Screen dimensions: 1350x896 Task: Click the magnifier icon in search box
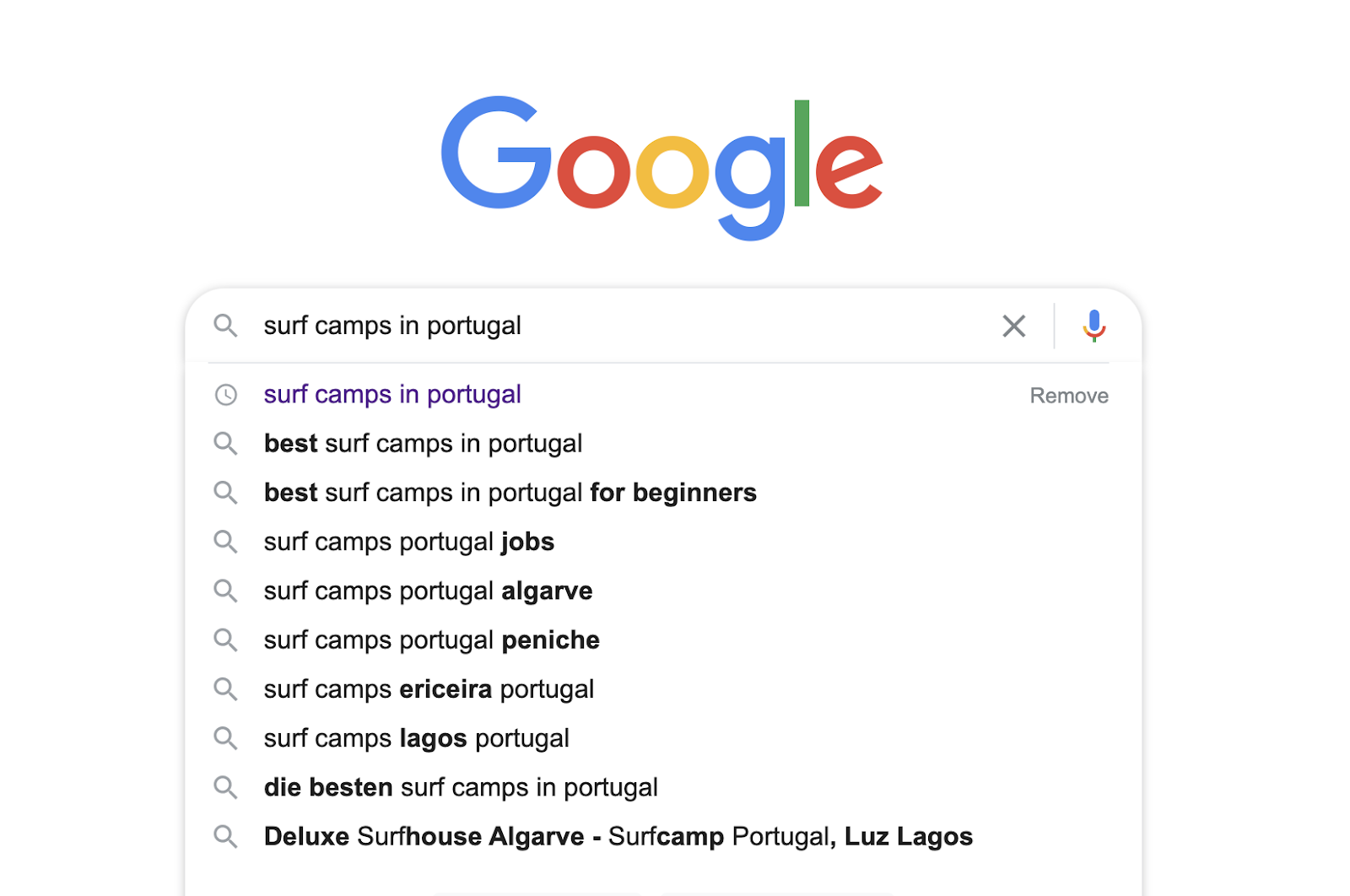point(225,326)
